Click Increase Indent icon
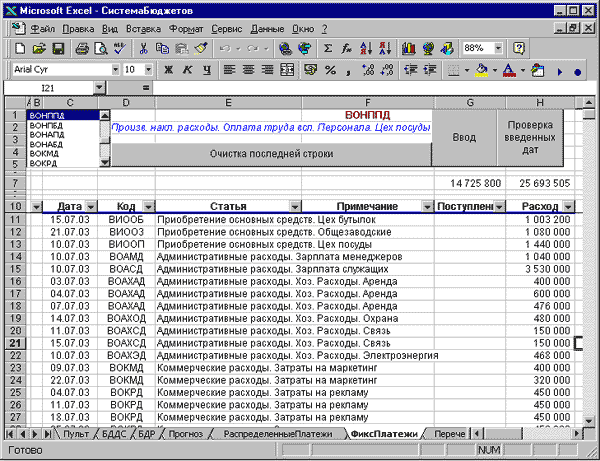The image size is (600, 461). click(x=430, y=70)
